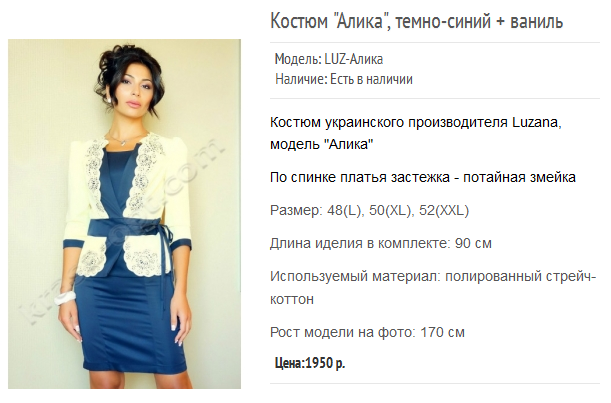
Task: Click the price Цена:1950 р.
Action: pyautogui.click(x=310, y=363)
